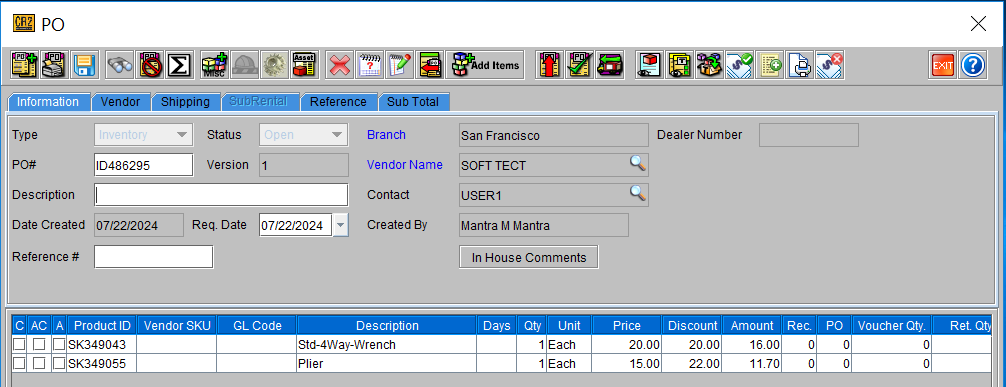
Task: Click the yellow note with green plus icon
Action: click(769, 65)
